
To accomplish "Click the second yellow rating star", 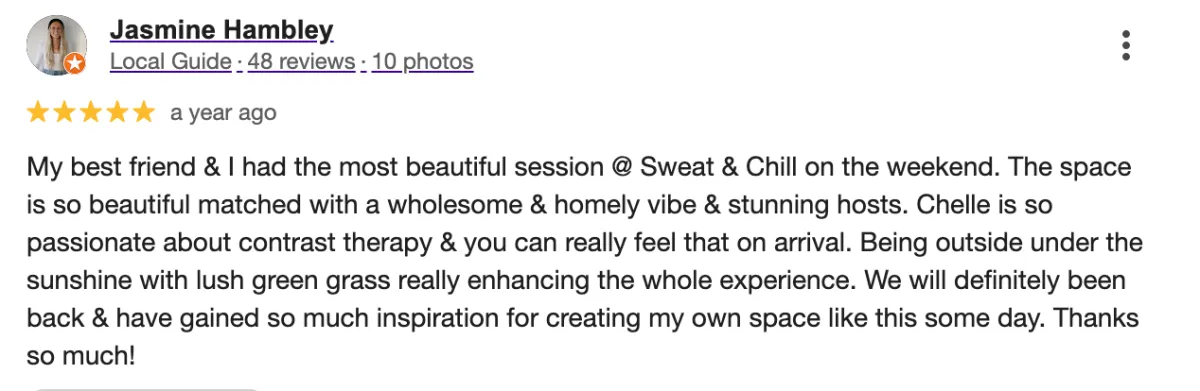I will tap(64, 112).
